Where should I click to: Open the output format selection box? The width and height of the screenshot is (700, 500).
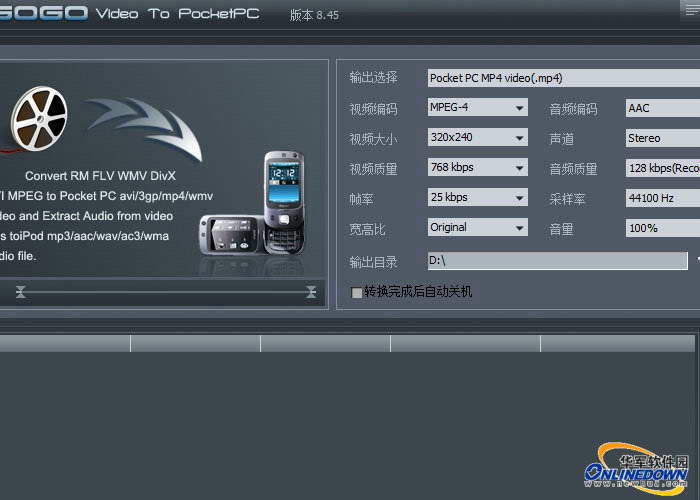tap(563, 78)
